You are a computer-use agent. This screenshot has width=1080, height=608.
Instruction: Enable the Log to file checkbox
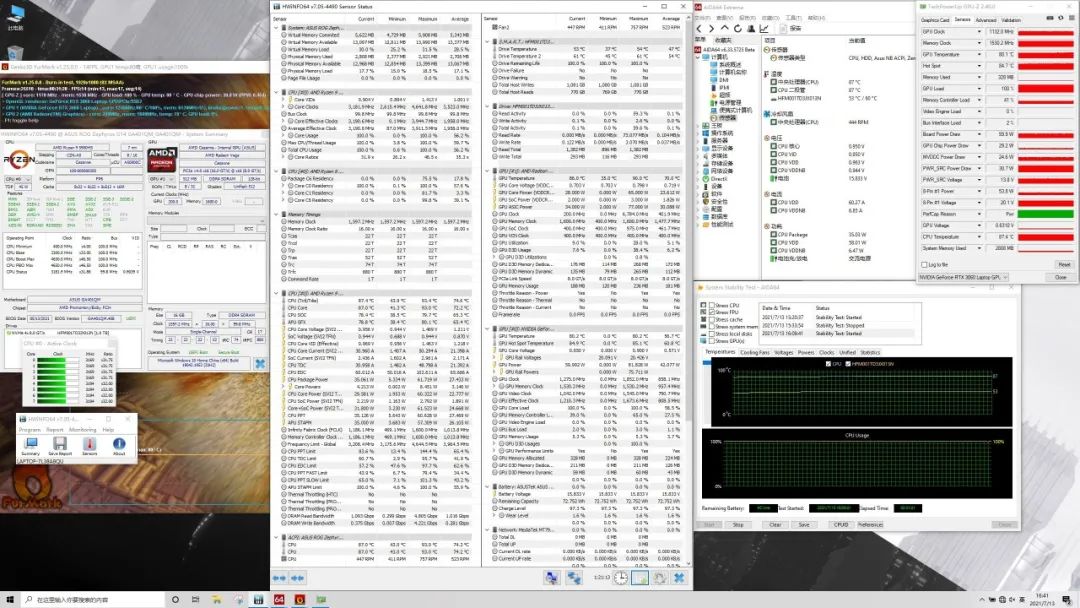coord(922,264)
